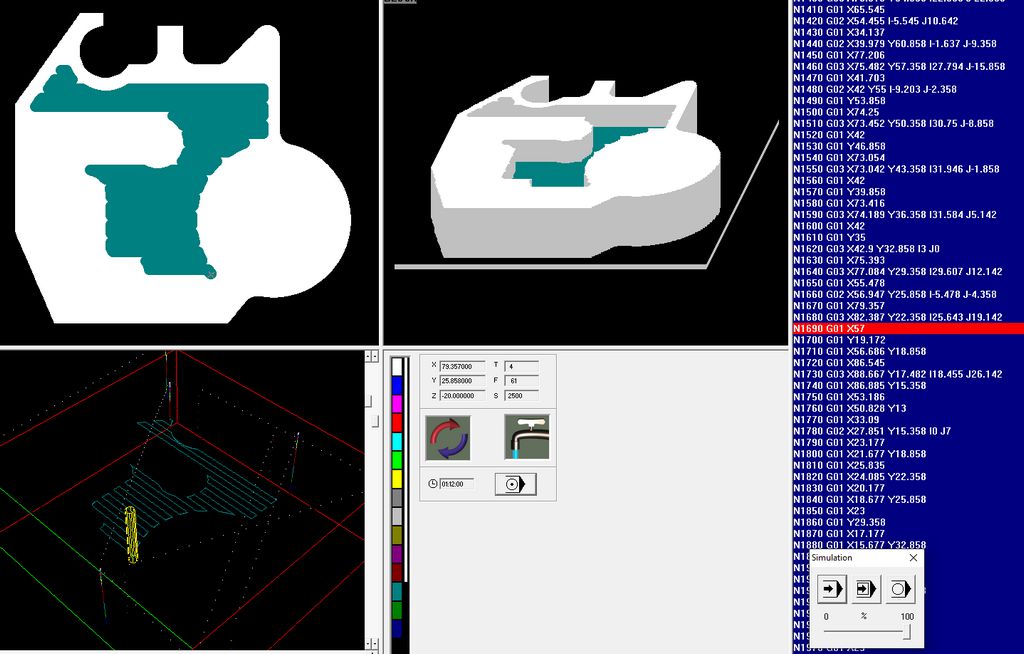1024x654 pixels.
Task: Click the circle run button in Simulation dialog
Action: (899, 589)
